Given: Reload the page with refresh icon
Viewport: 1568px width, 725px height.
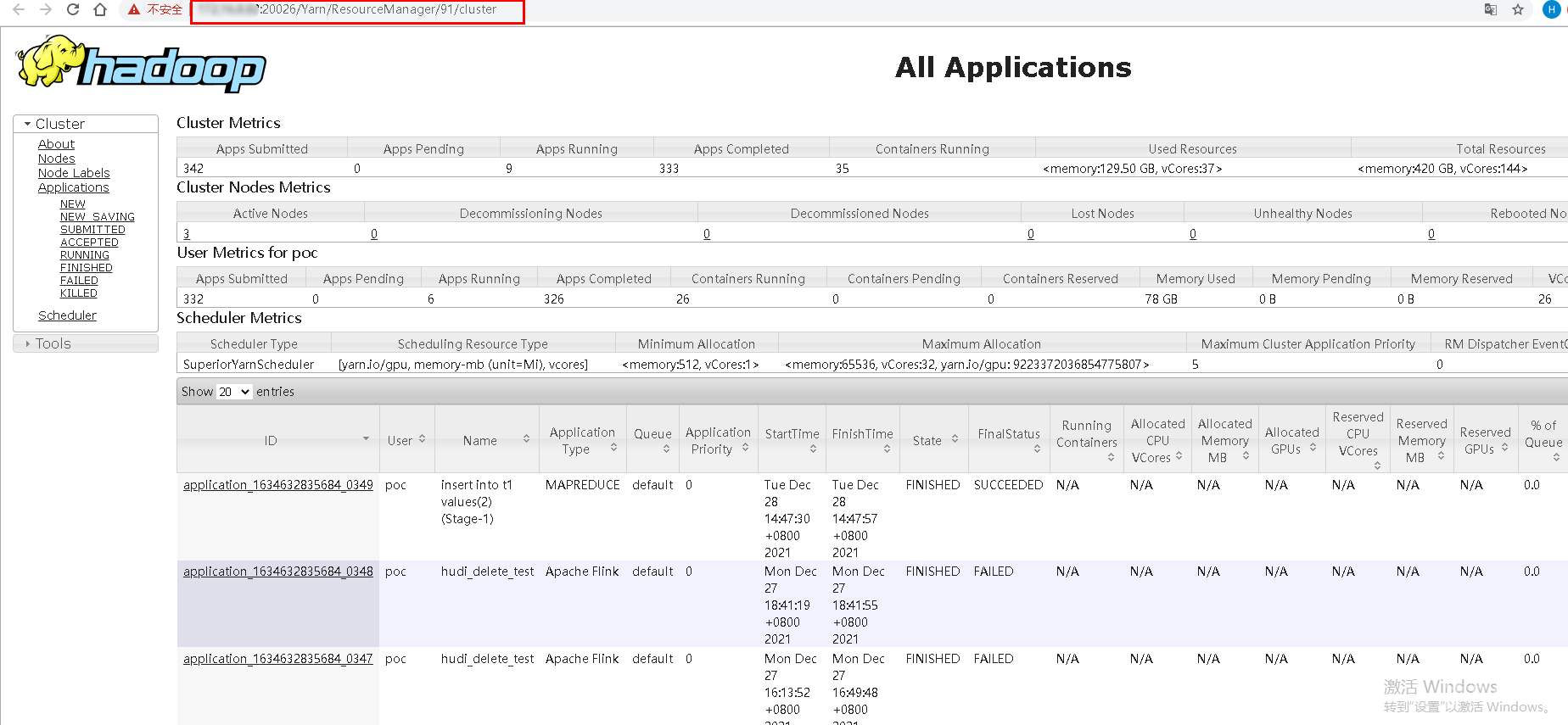Looking at the screenshot, I should [73, 9].
